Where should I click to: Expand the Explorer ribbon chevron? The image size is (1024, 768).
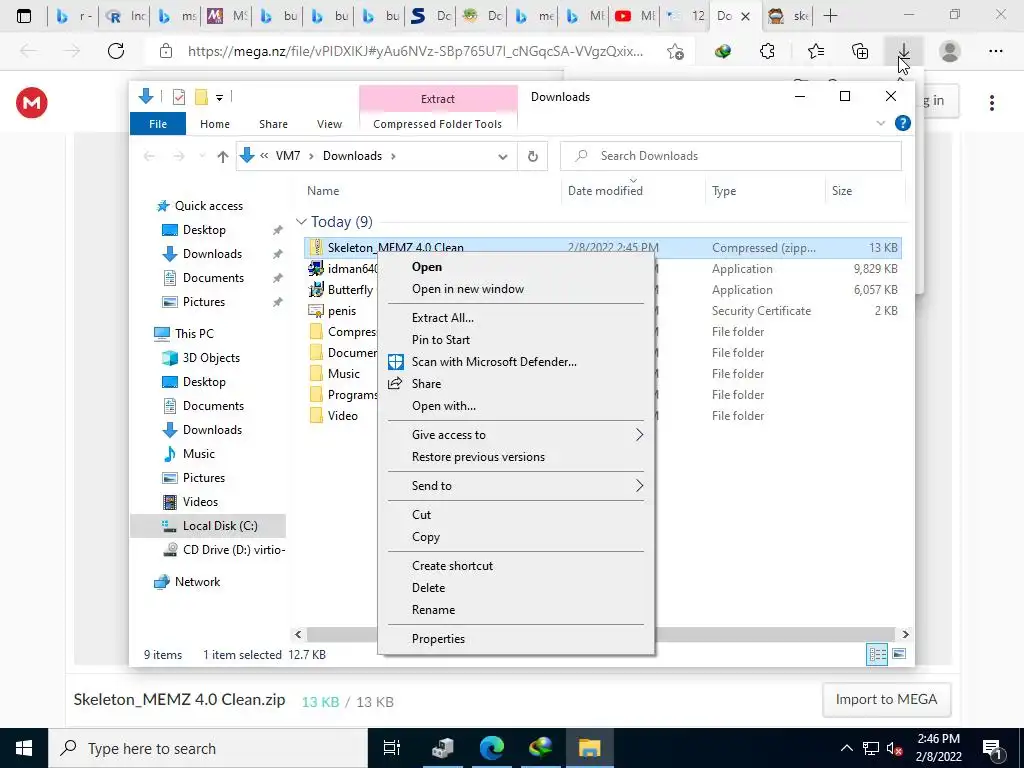(880, 123)
